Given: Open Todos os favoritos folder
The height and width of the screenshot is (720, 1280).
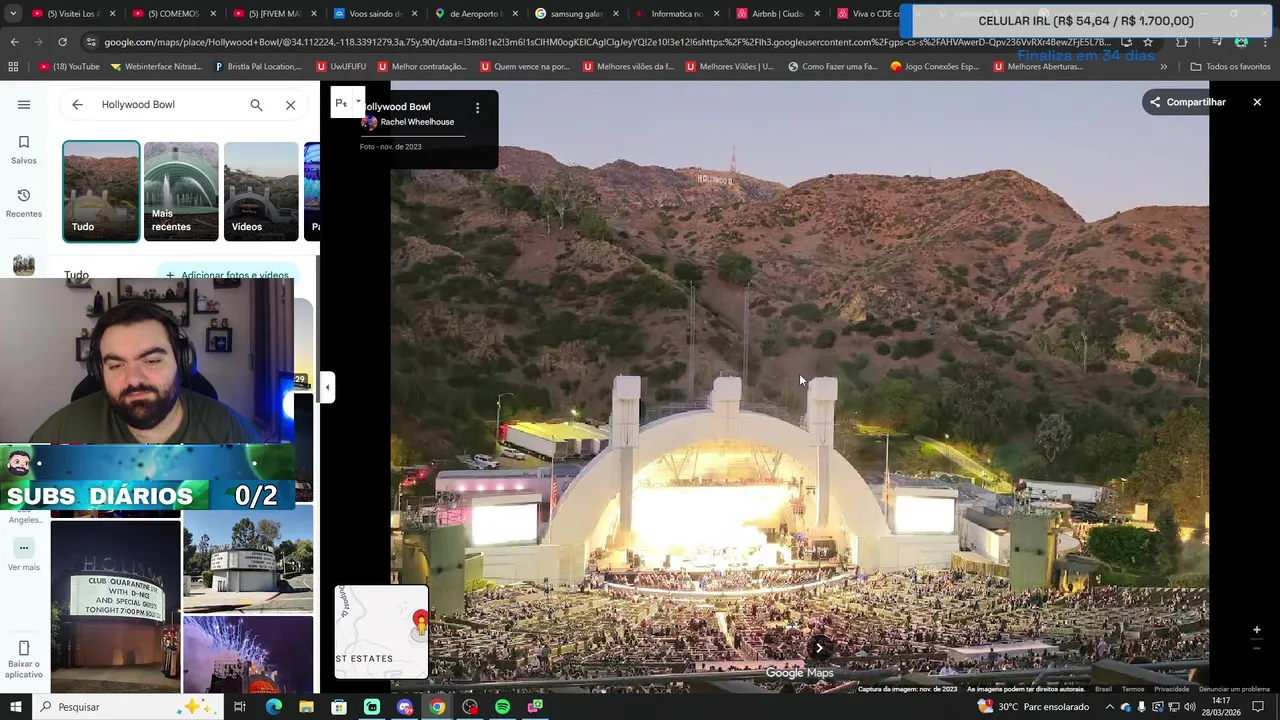Looking at the screenshot, I should click(1231, 66).
